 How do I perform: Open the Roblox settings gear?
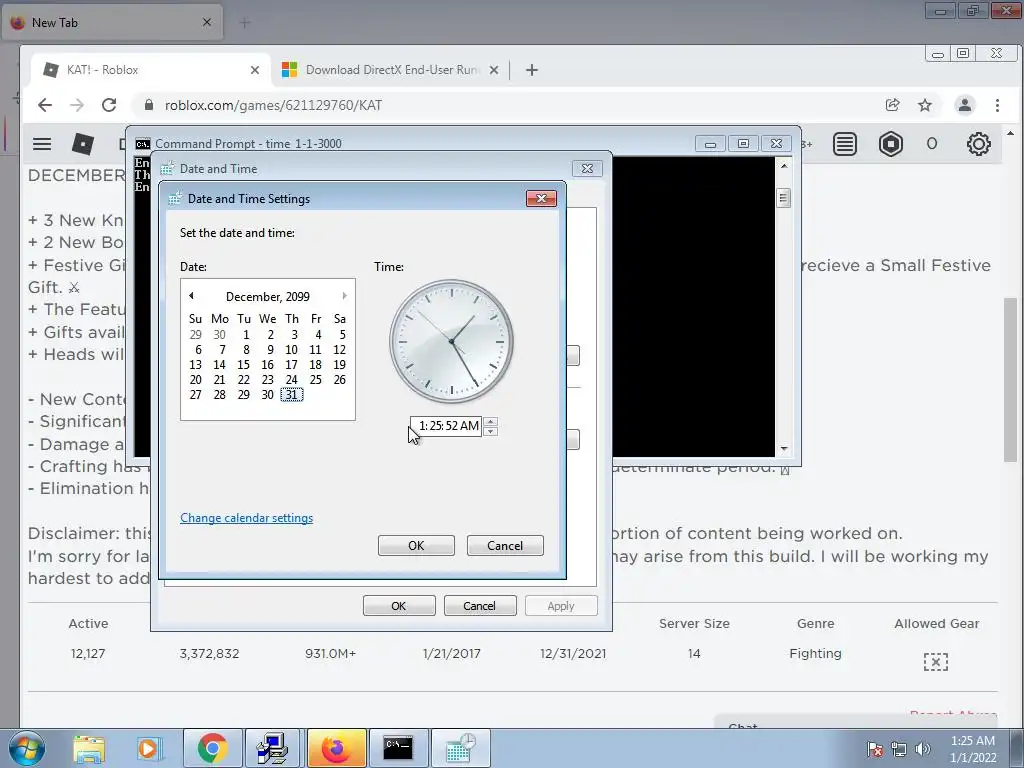pyautogui.click(x=978, y=144)
